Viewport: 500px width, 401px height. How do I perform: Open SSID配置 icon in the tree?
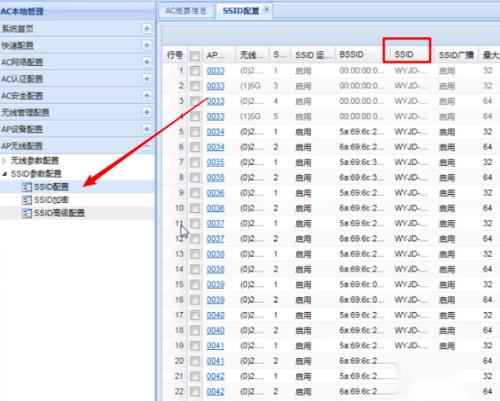[x=26, y=187]
